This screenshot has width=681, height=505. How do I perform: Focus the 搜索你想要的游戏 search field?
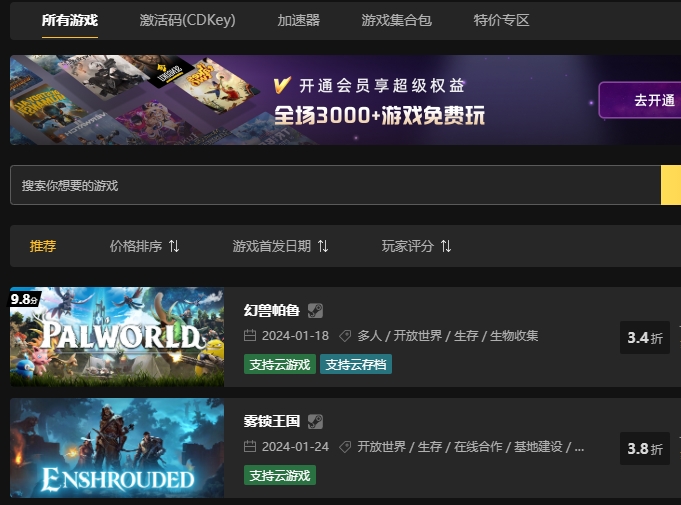pos(335,185)
